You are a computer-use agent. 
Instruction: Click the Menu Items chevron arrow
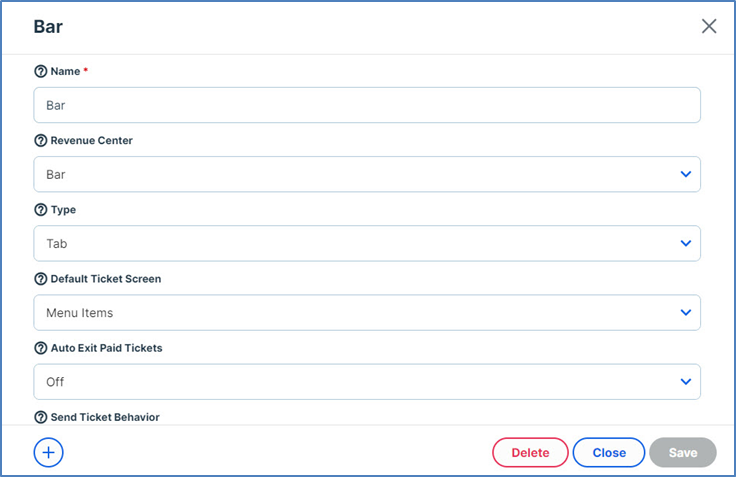(686, 312)
